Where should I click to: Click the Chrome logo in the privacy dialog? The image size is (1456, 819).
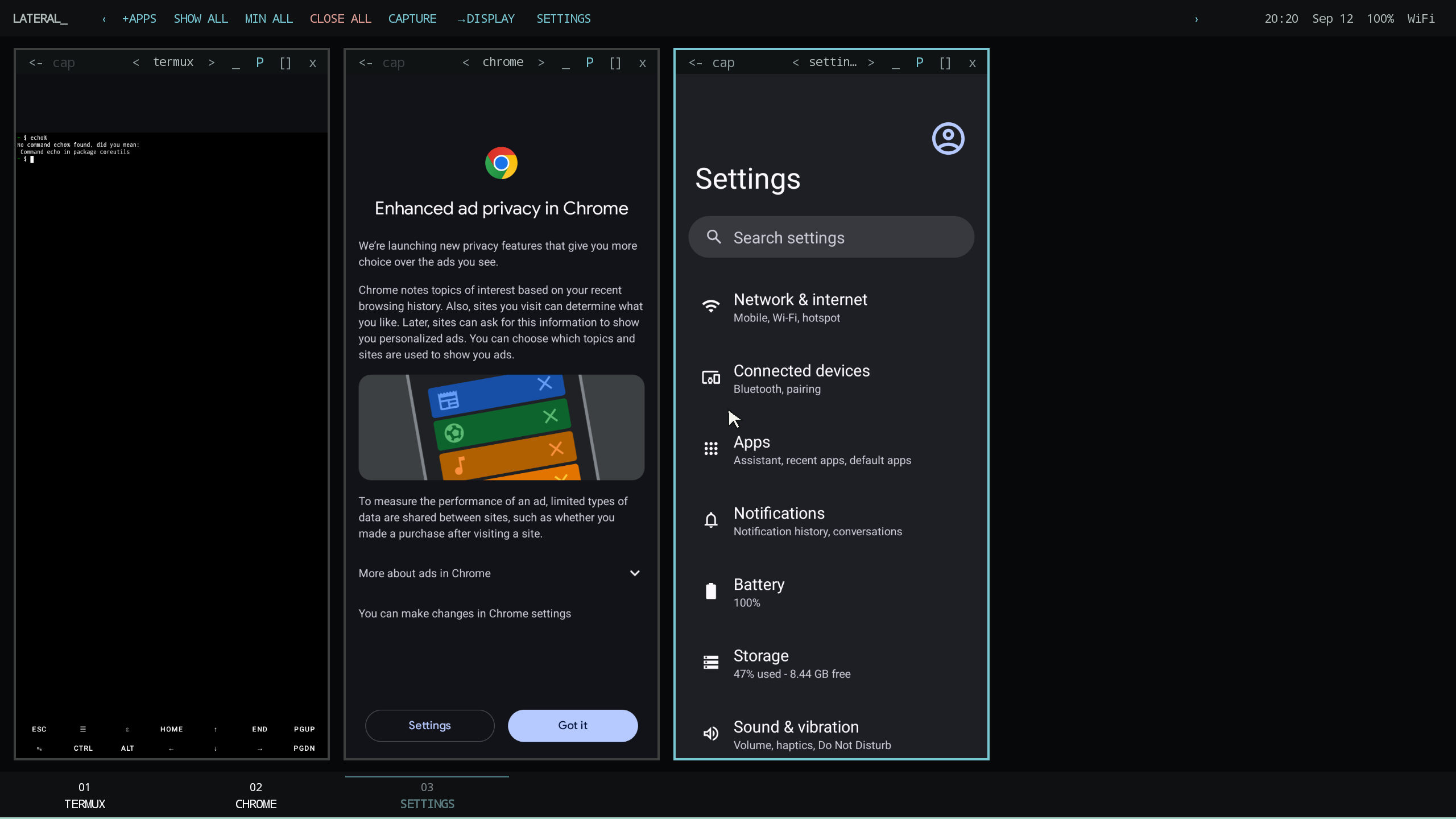pyautogui.click(x=501, y=163)
